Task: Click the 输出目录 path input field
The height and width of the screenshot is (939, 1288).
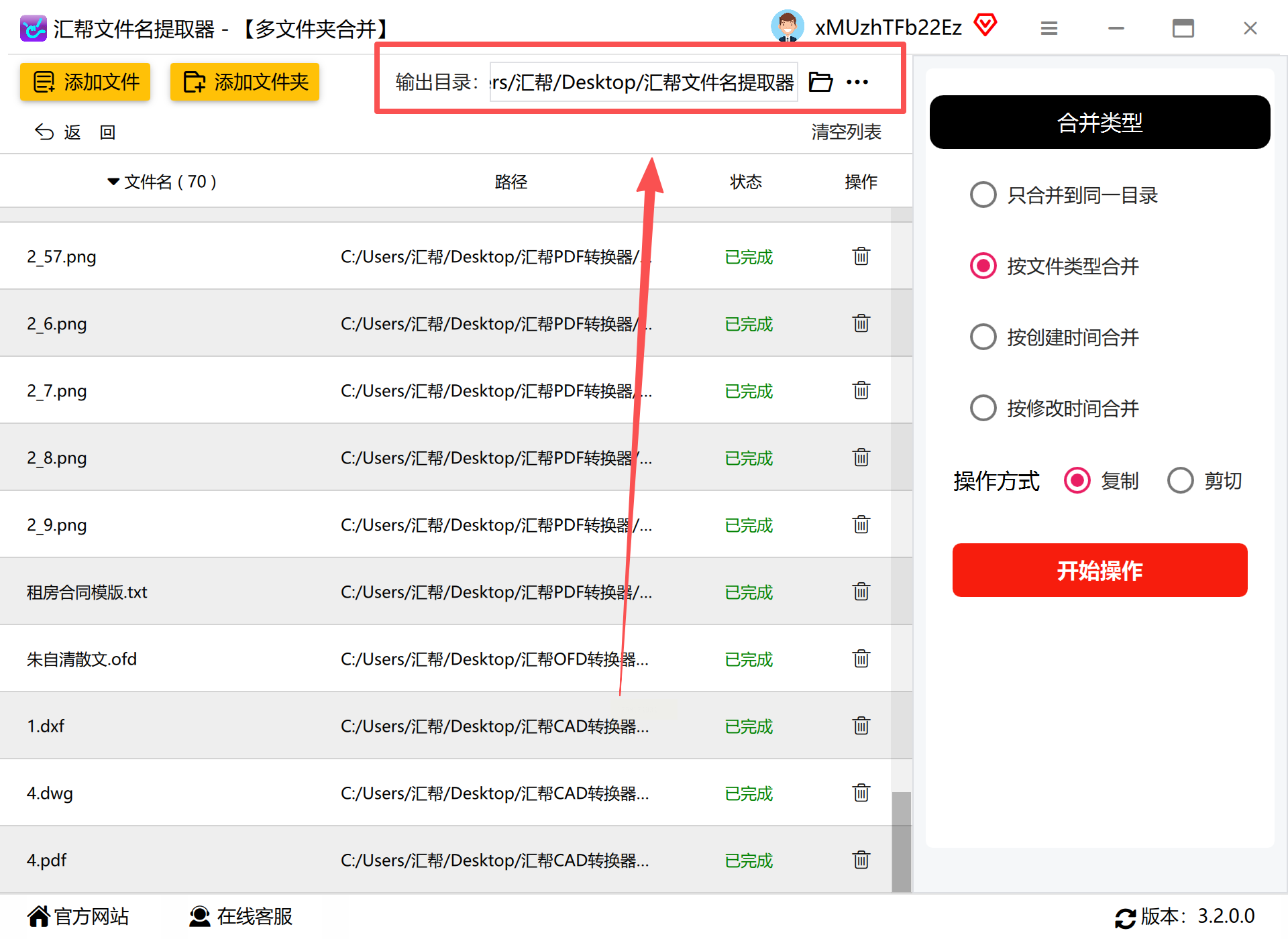Action: 643,82
